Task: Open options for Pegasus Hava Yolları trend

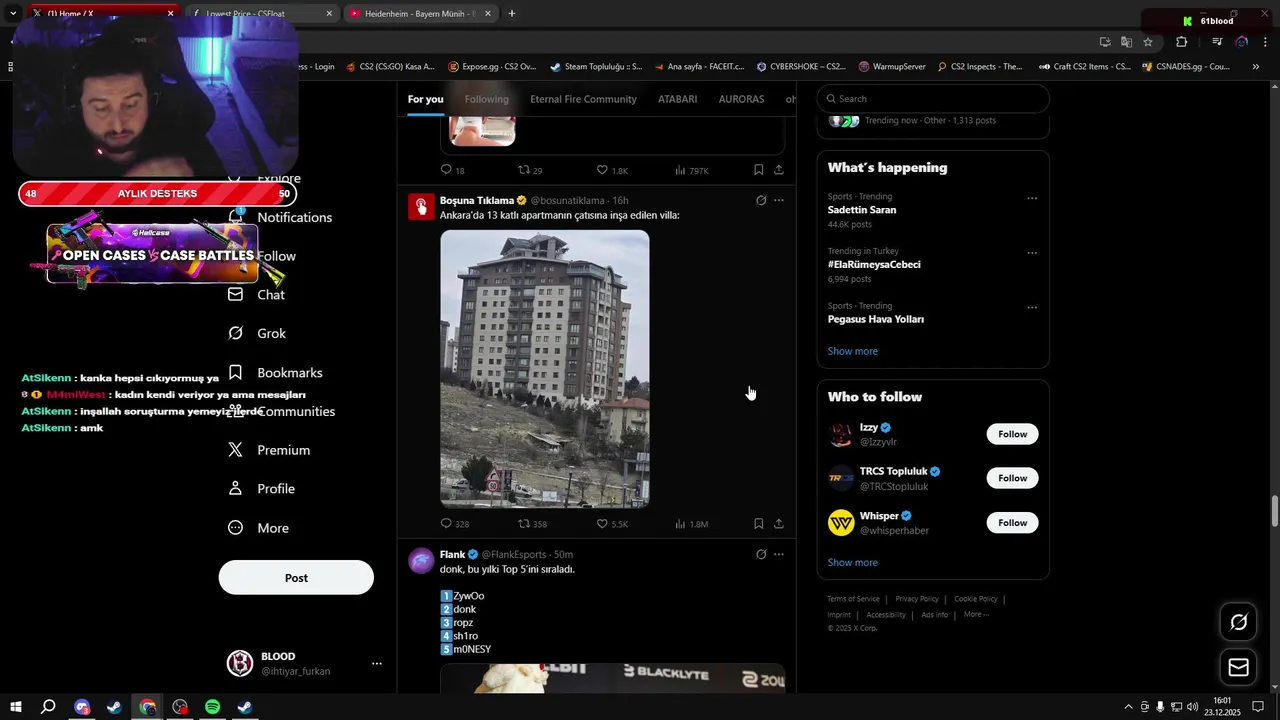Action: [1032, 307]
